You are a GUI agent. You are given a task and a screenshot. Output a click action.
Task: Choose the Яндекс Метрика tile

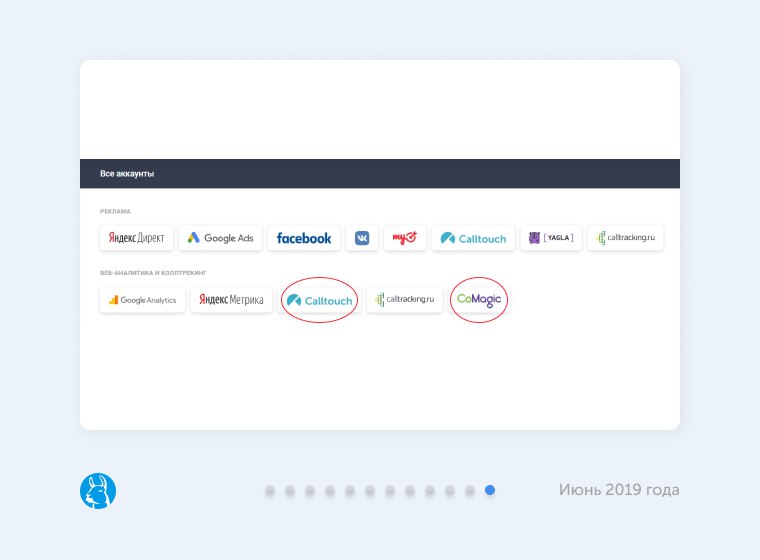231,300
